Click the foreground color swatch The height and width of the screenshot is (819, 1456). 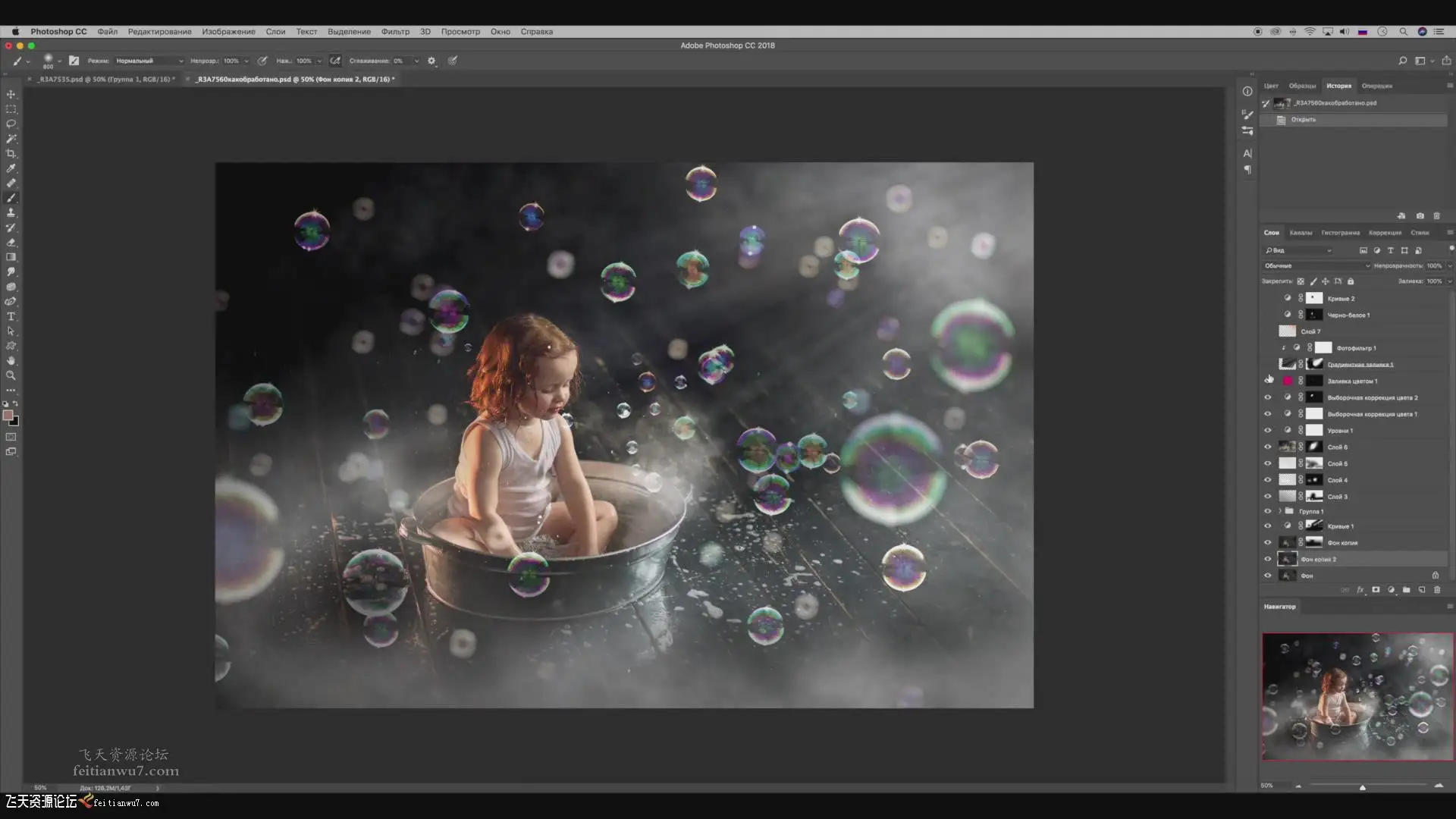8,415
